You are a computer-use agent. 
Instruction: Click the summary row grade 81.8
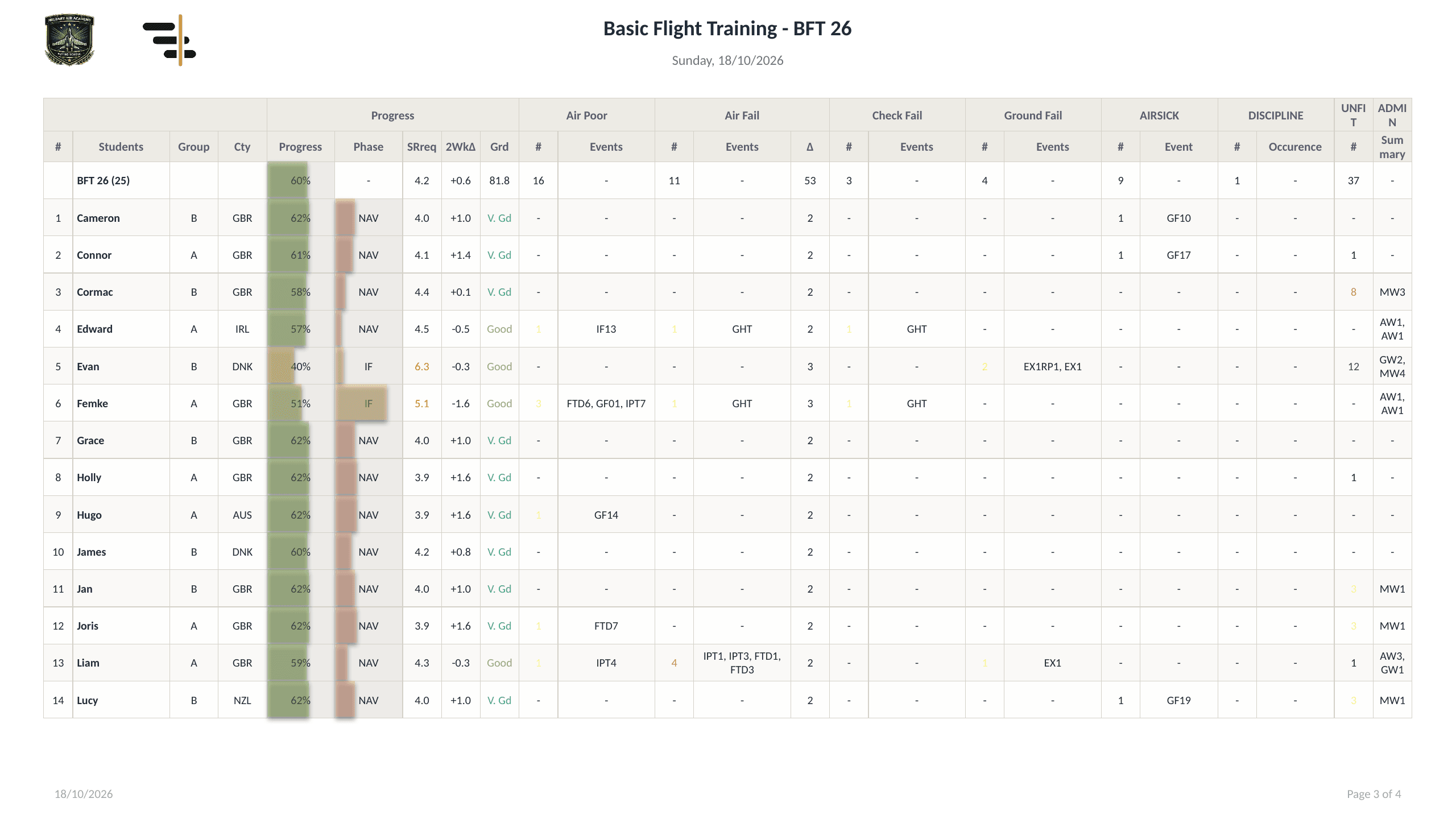coord(499,180)
